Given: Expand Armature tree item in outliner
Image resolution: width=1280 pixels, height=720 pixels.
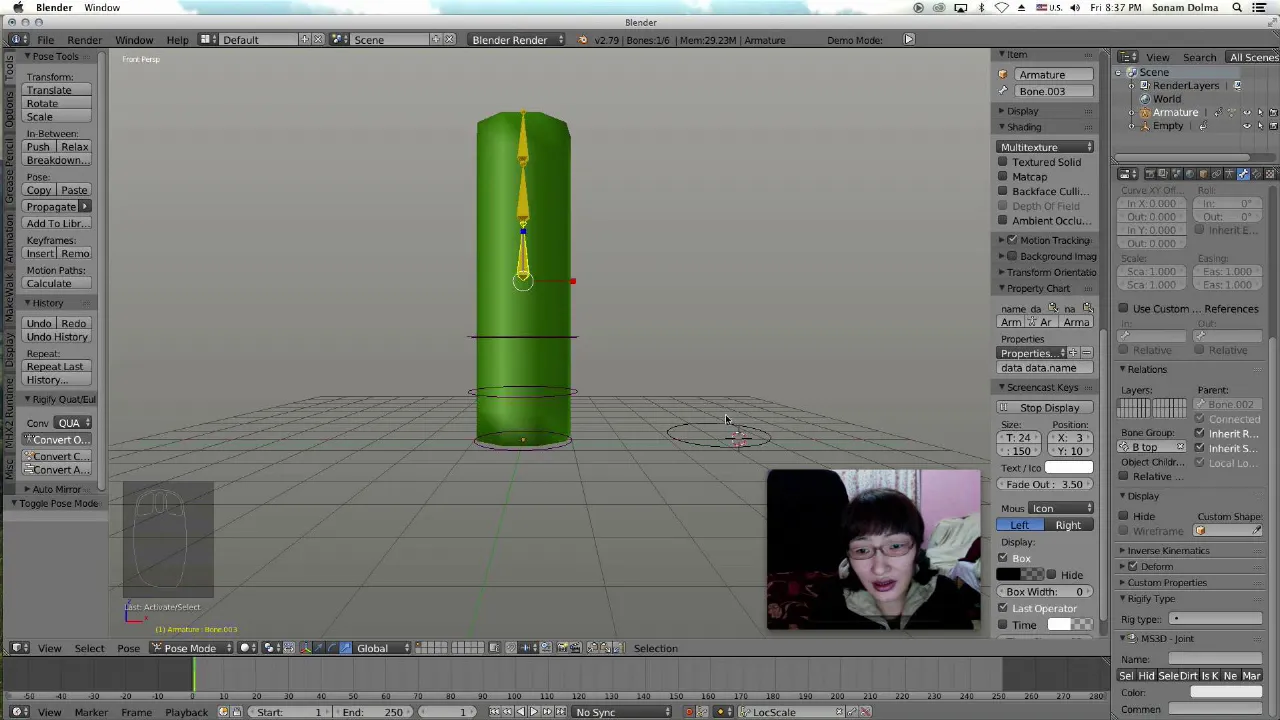Looking at the screenshot, I should pyautogui.click(x=1131, y=112).
